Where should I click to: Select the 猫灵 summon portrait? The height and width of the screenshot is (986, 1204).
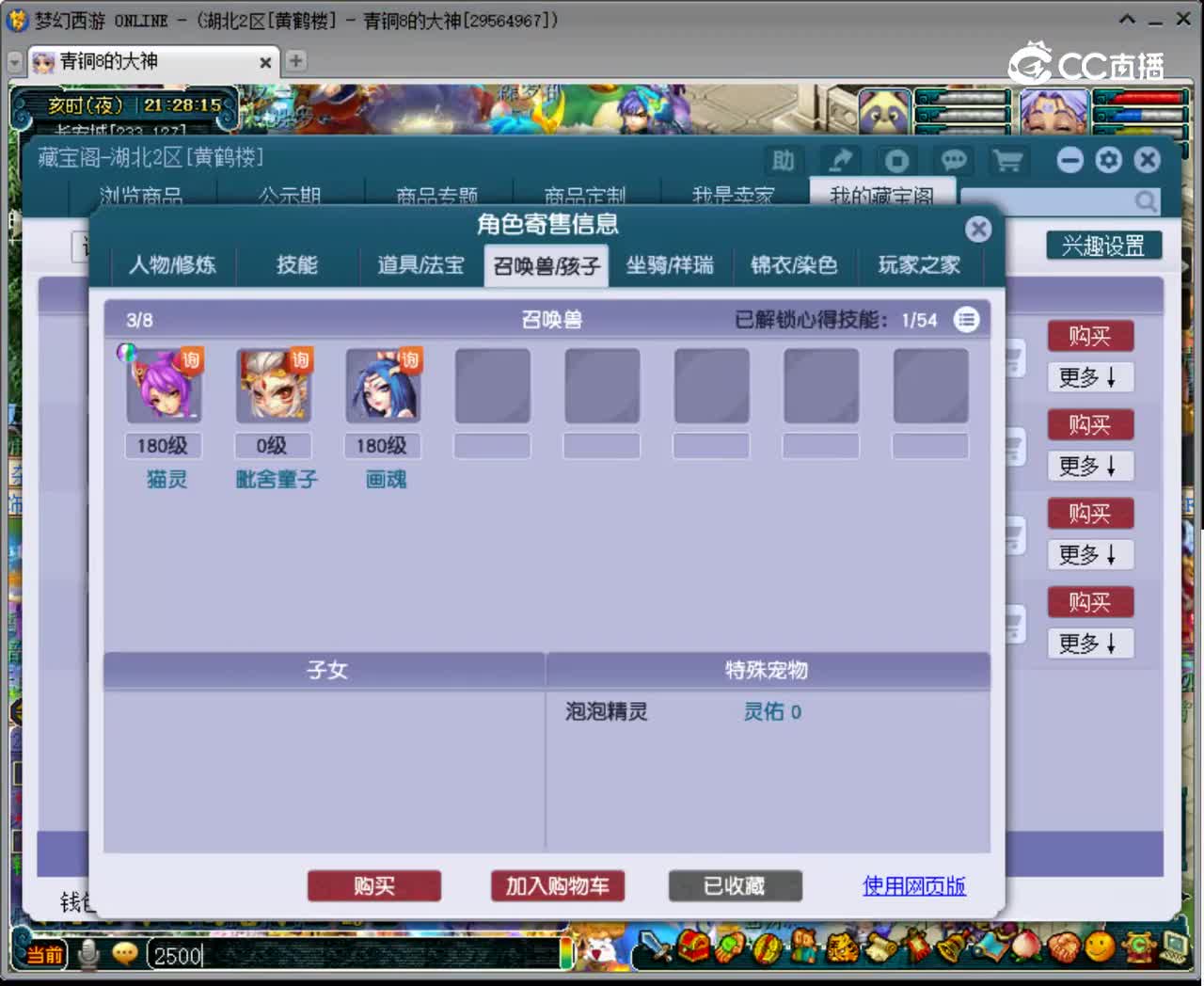pyautogui.click(x=164, y=386)
